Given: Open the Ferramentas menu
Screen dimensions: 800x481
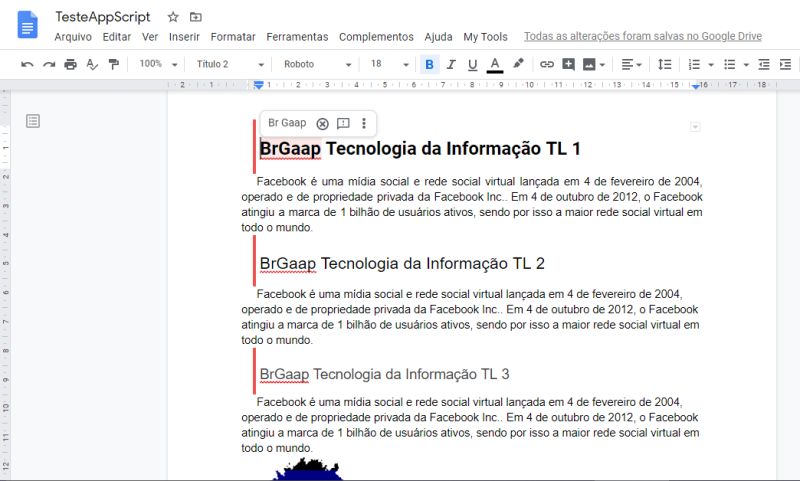Looking at the screenshot, I should (x=297, y=37).
